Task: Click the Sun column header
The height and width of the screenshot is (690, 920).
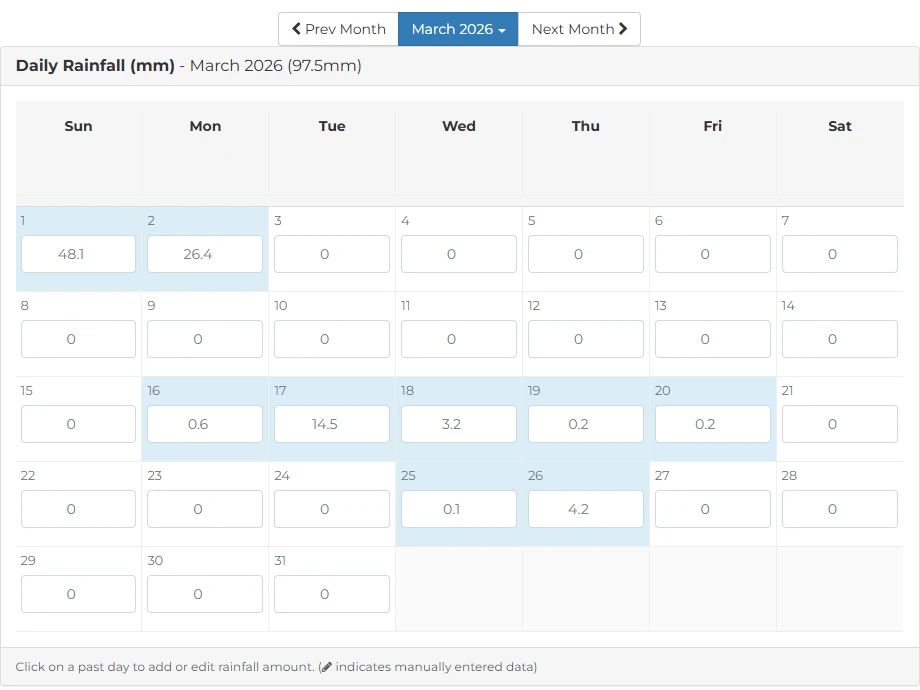Action: [x=79, y=126]
